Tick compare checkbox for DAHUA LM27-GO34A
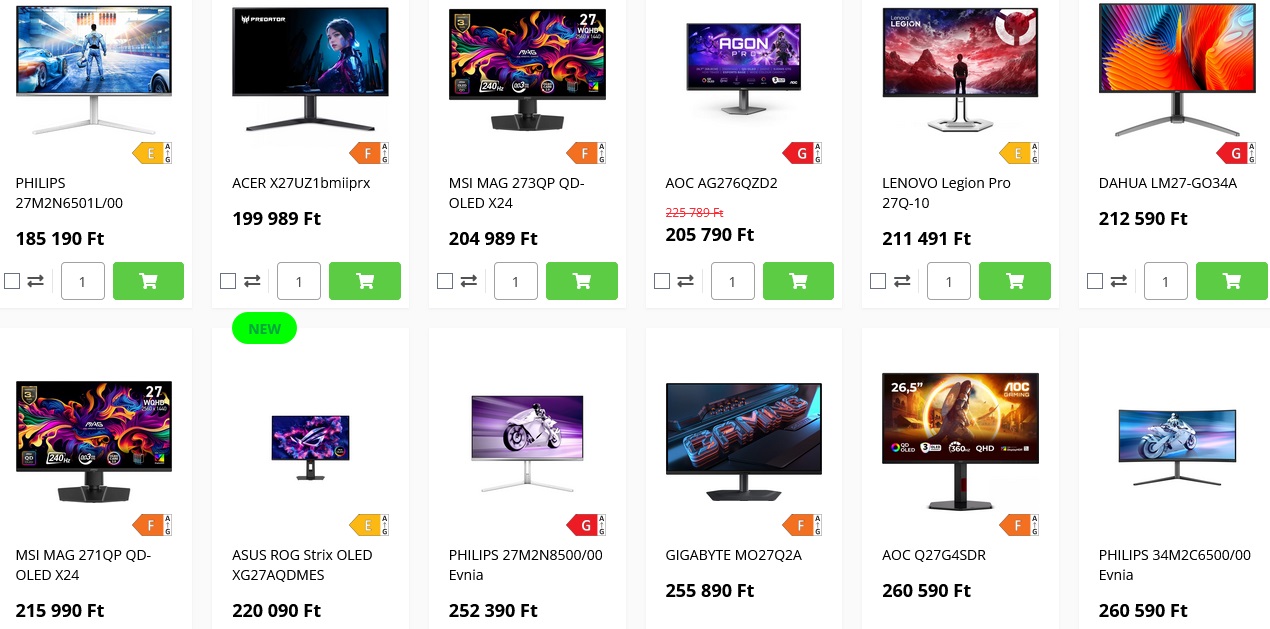This screenshot has width=1270, height=629. tap(1095, 281)
